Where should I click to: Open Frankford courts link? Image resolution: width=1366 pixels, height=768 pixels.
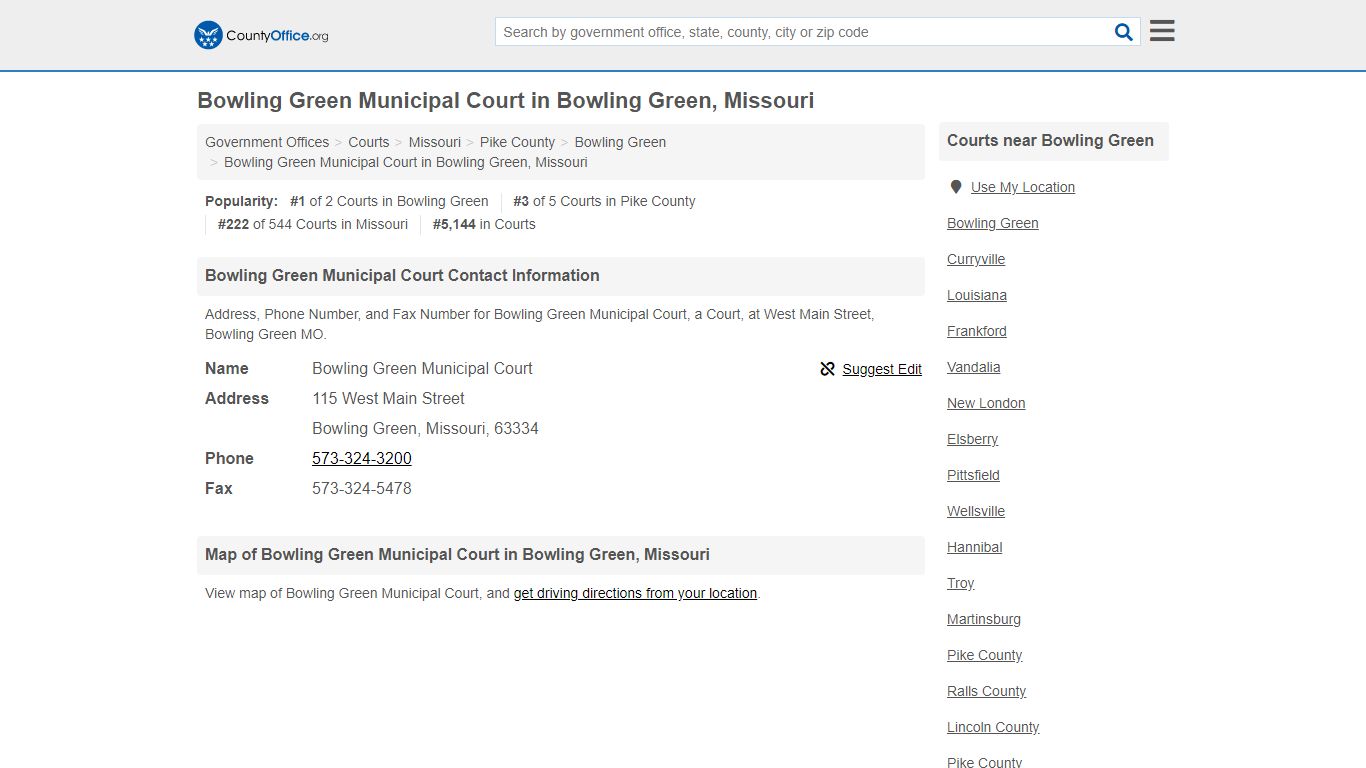pyautogui.click(x=977, y=331)
